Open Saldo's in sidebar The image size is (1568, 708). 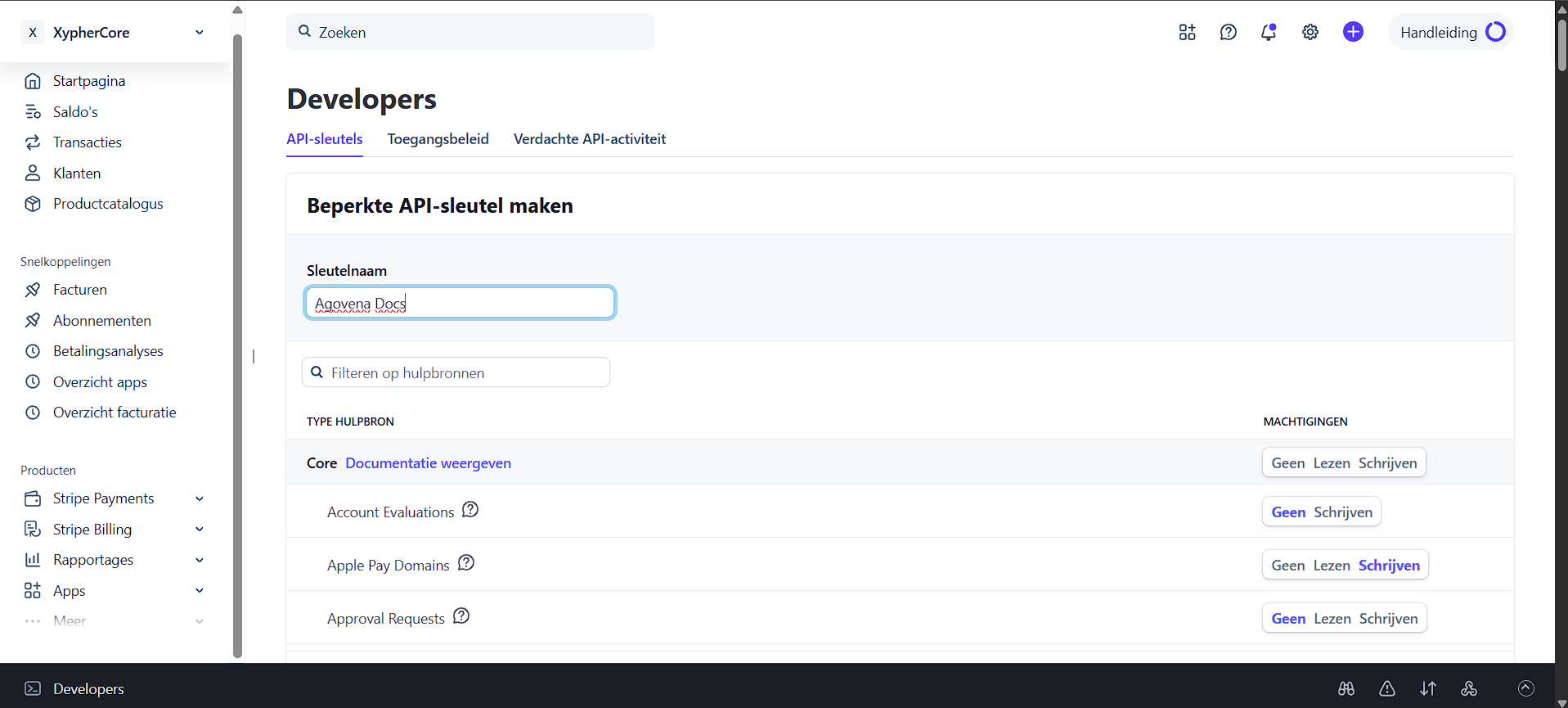coord(75,112)
